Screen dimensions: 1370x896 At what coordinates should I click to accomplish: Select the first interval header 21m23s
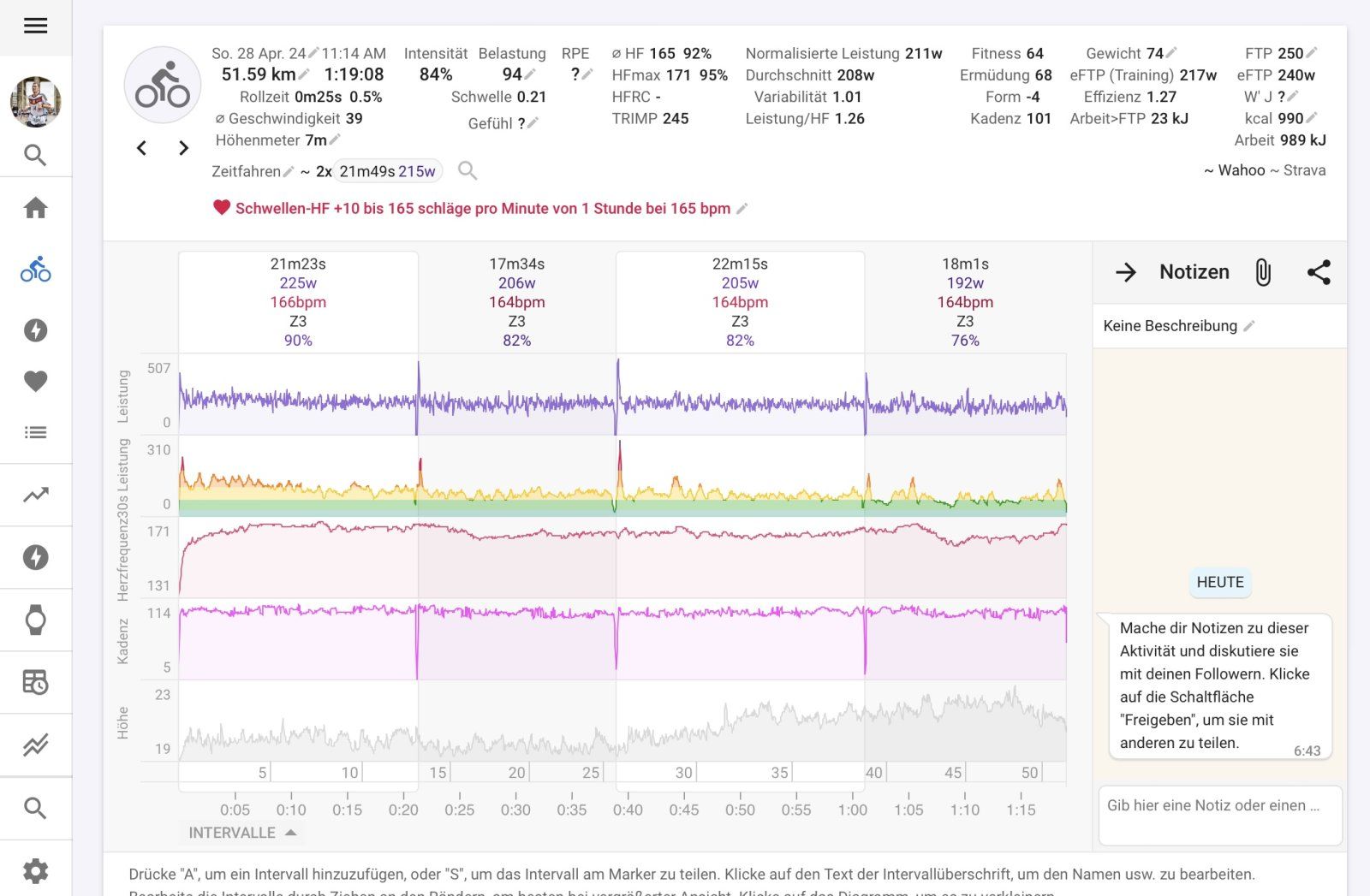coord(298,264)
